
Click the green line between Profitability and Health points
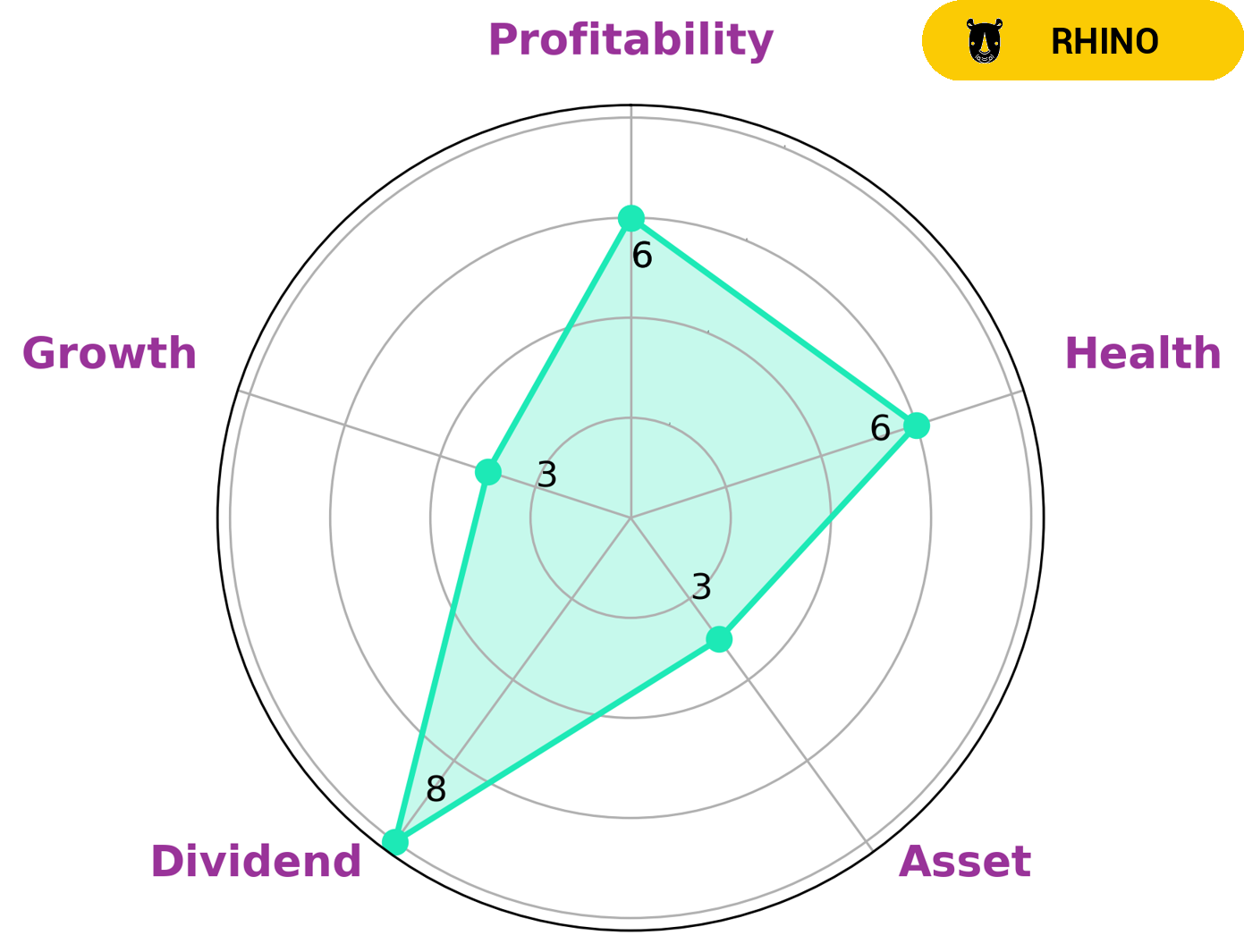pyautogui.click(x=774, y=322)
